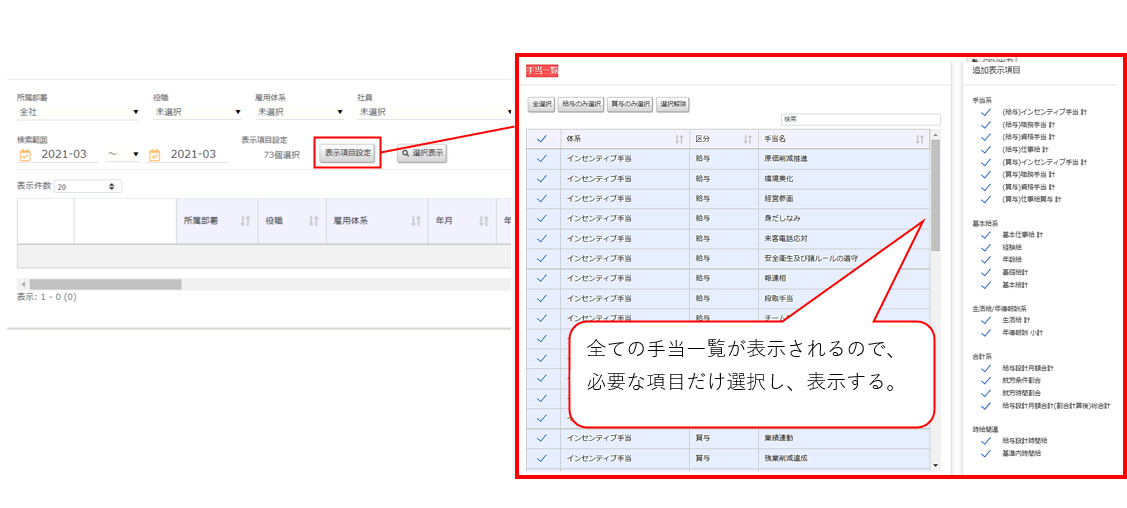The width and height of the screenshot is (1127, 508).
Task: Sort the 区分 column in allowance list
Action: [744, 139]
